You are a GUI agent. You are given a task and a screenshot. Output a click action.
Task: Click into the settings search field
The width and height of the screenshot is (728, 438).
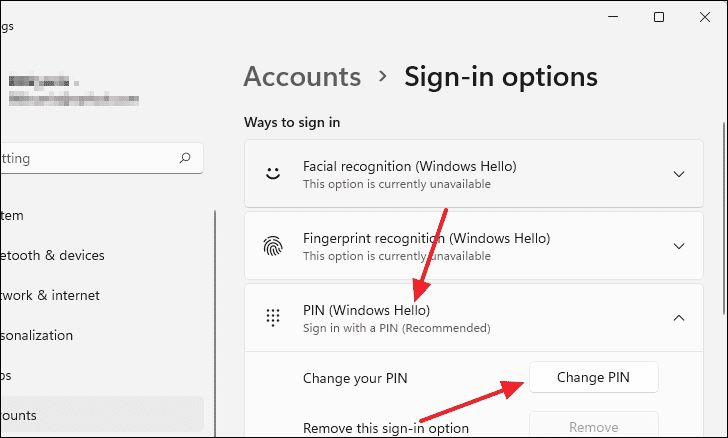click(x=102, y=158)
